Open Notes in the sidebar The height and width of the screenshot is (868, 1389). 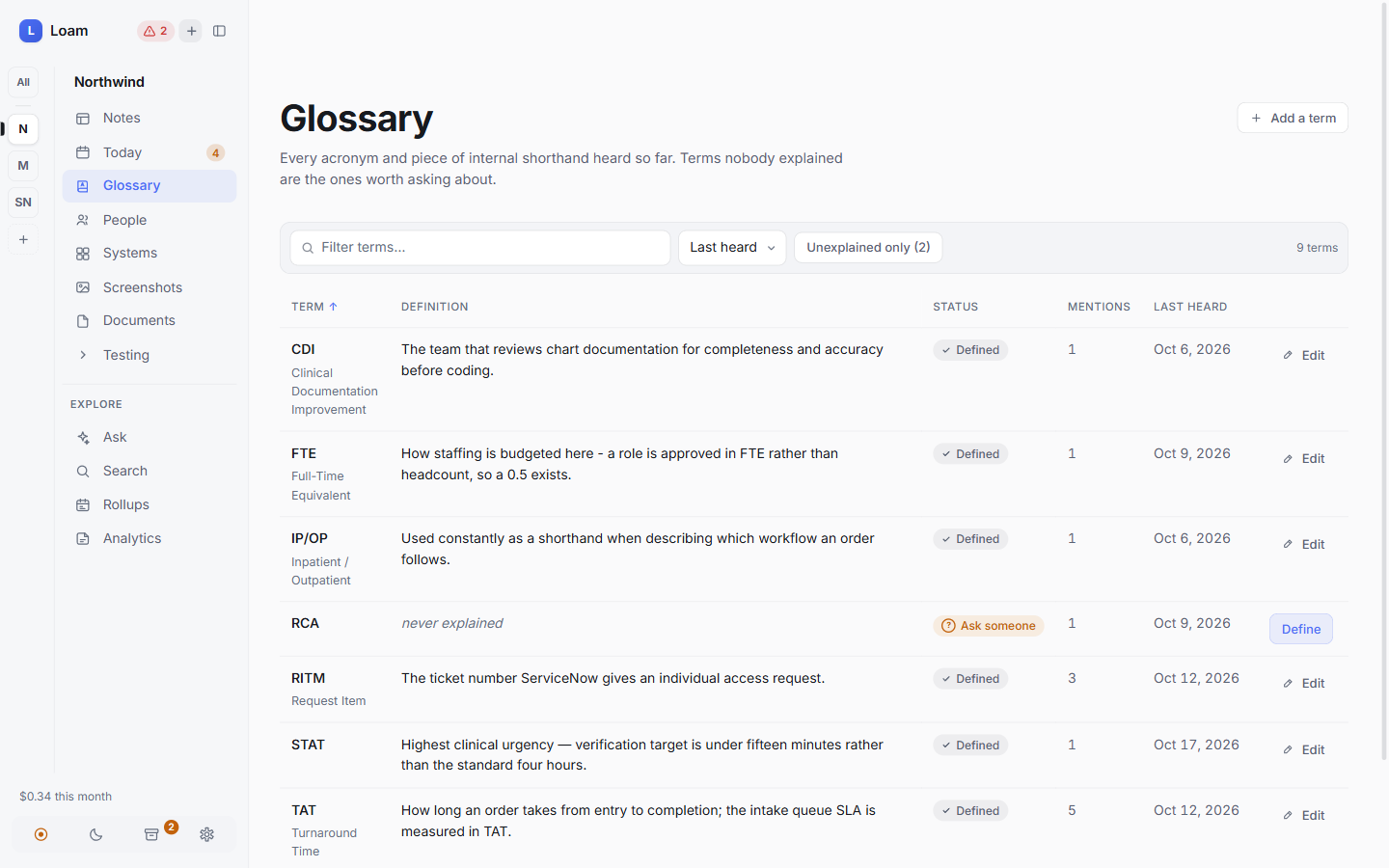pos(150,118)
